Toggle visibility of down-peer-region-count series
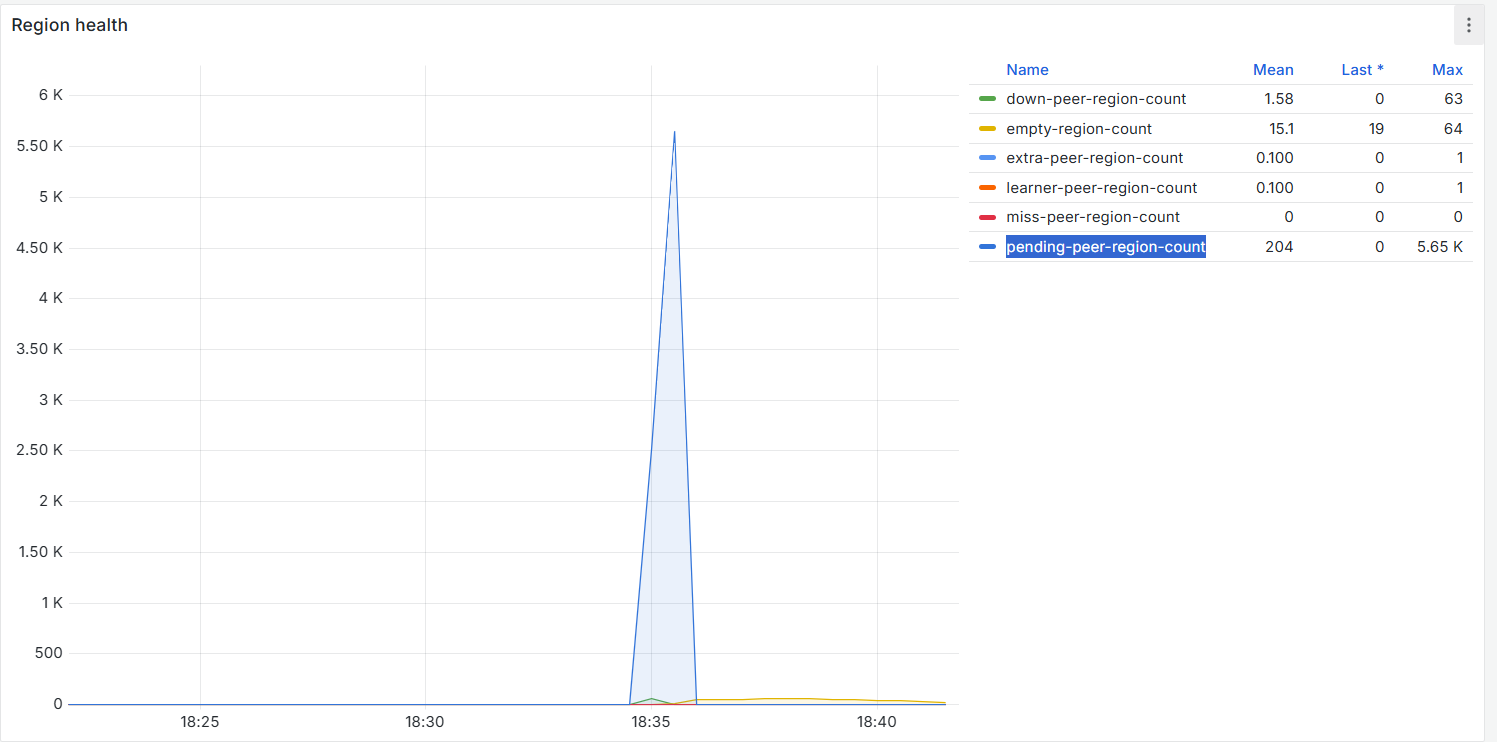Image resolution: width=1497 pixels, height=742 pixels. (1096, 99)
